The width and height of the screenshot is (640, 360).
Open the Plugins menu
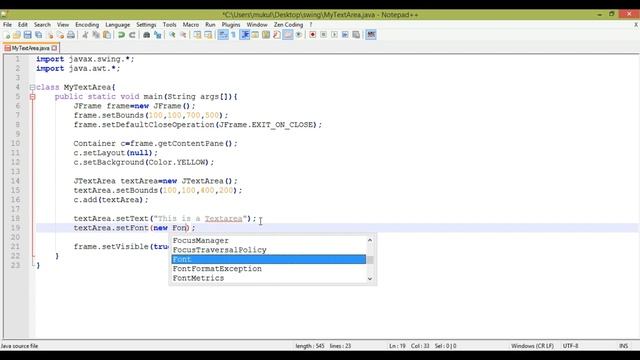coord(231,24)
